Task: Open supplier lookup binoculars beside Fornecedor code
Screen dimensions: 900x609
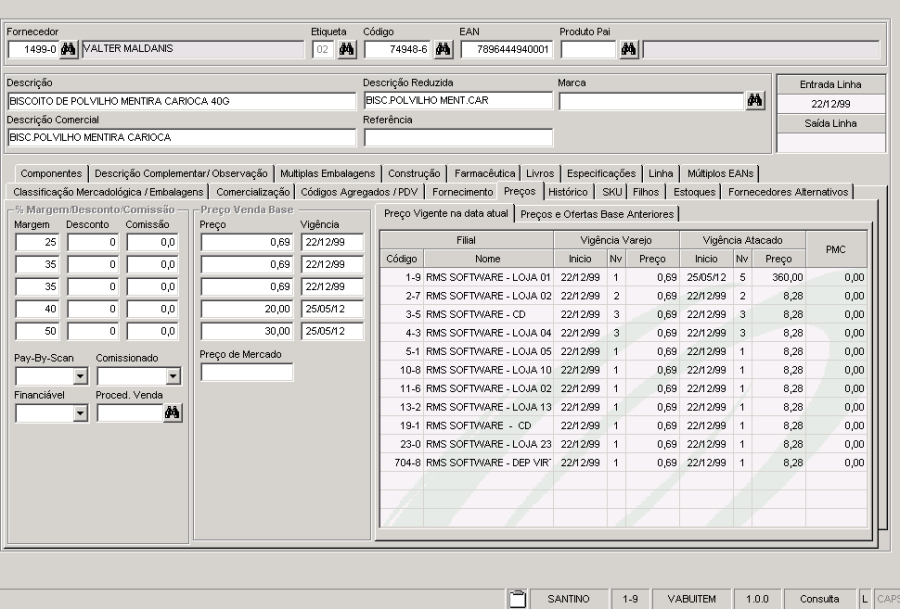Action: [x=68, y=49]
